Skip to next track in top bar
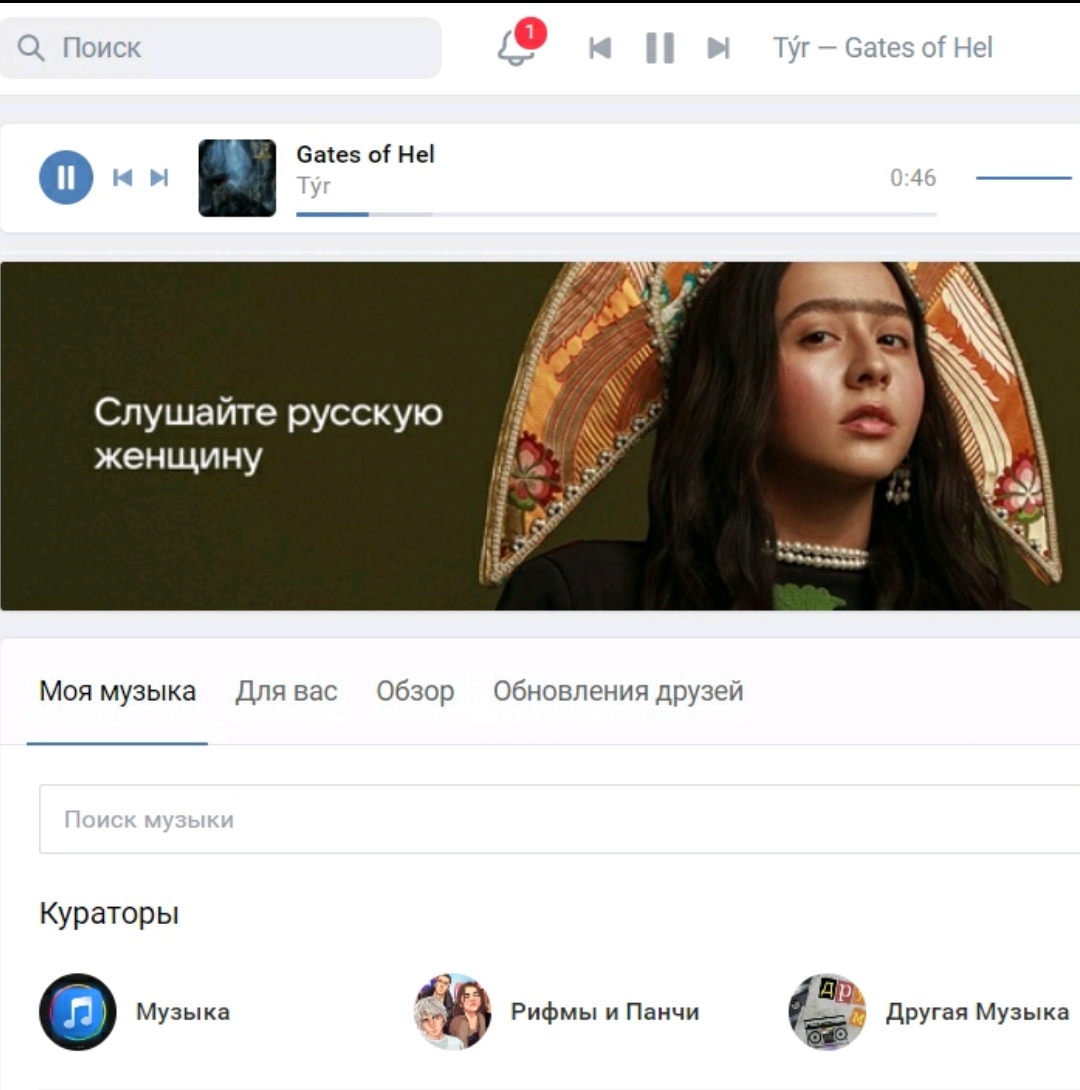Image resolution: width=1080 pixels, height=1090 pixels. point(718,48)
